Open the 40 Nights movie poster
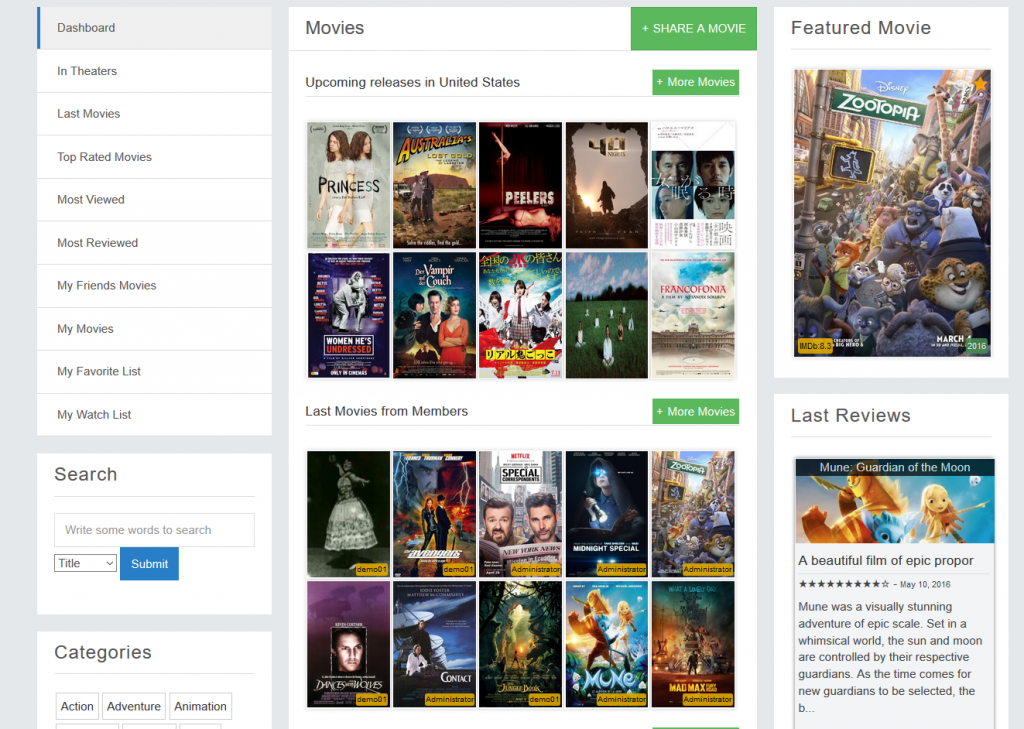 pyautogui.click(x=607, y=185)
